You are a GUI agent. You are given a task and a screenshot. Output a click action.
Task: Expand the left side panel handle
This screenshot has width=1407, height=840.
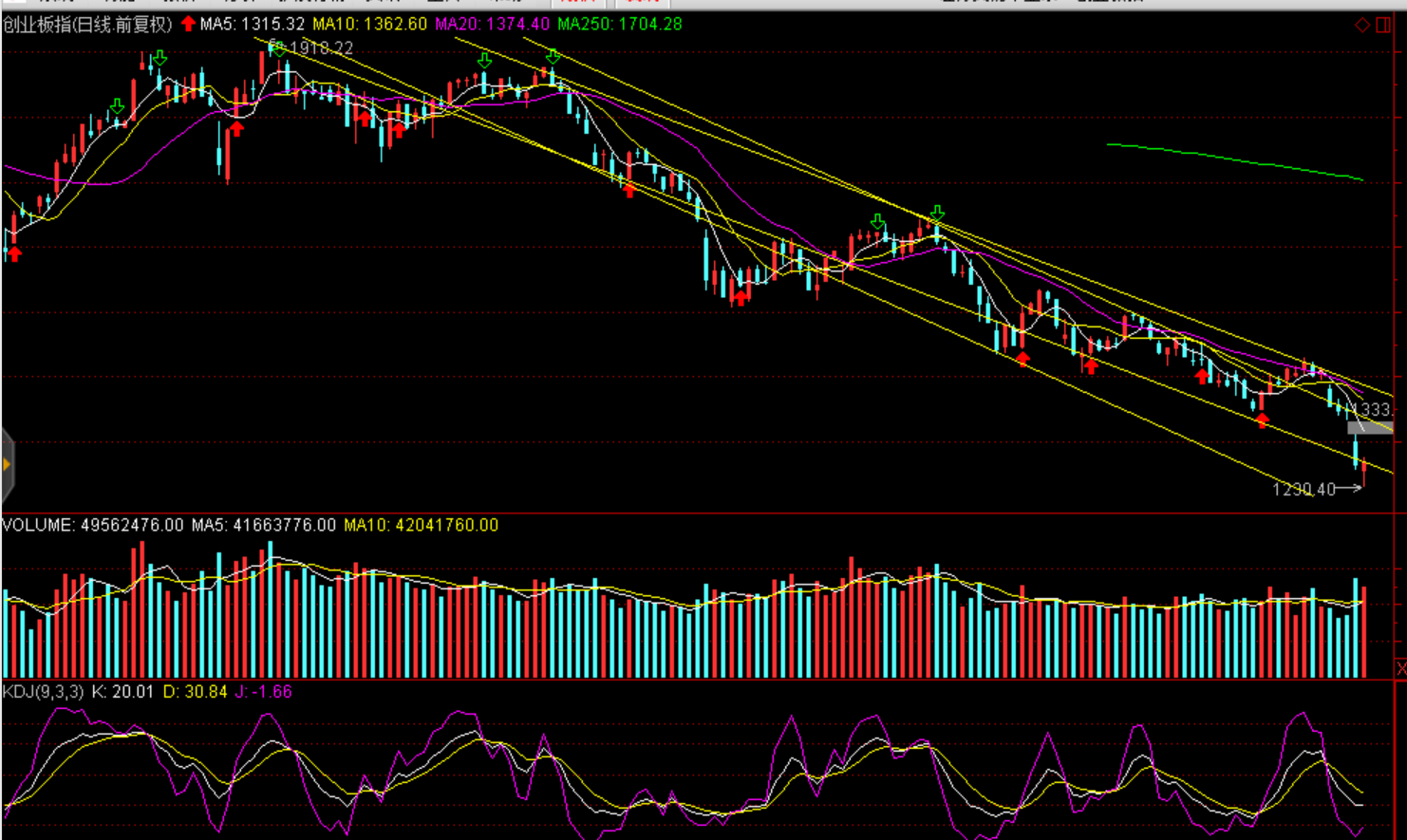pos(7,464)
